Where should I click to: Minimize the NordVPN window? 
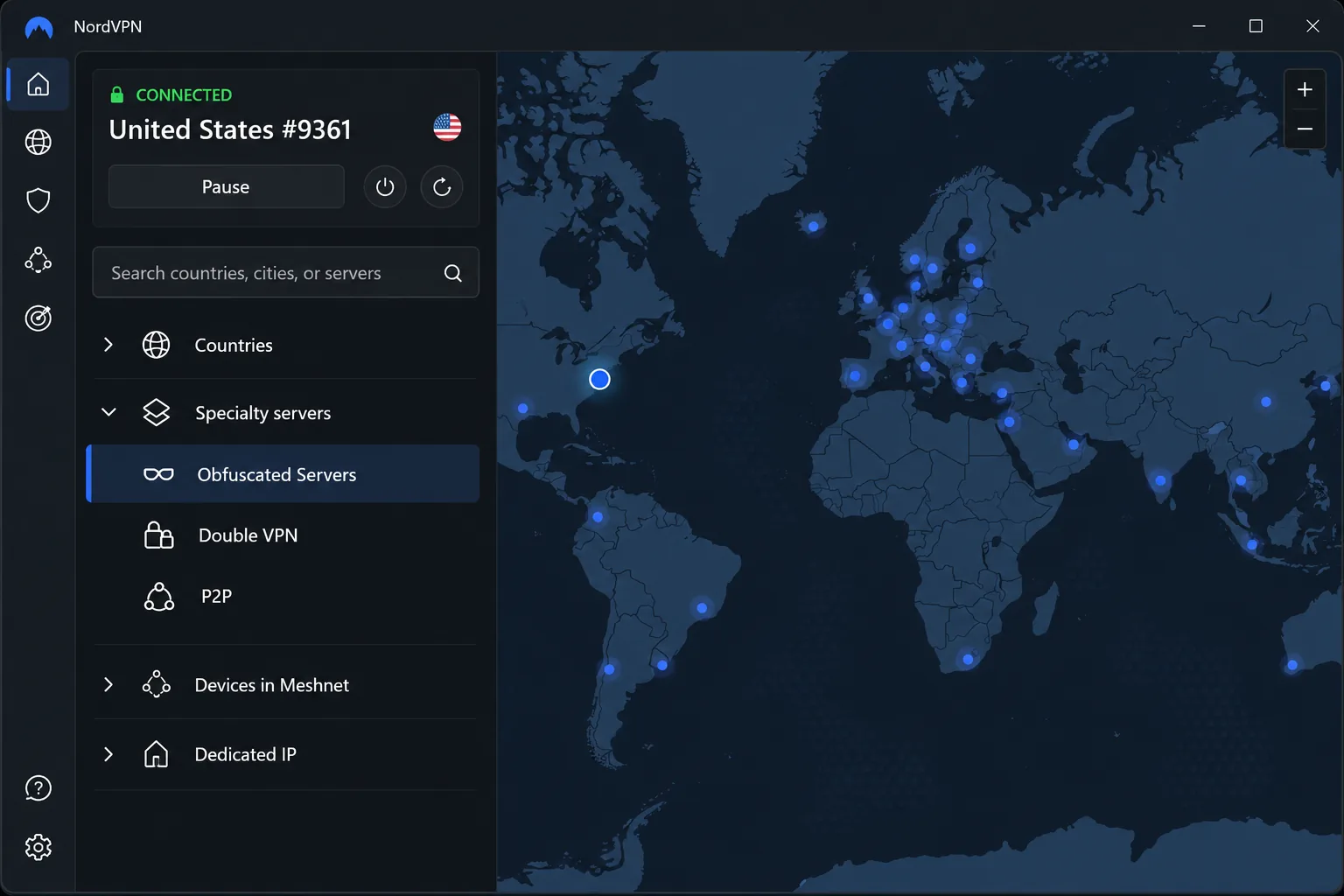click(1199, 26)
